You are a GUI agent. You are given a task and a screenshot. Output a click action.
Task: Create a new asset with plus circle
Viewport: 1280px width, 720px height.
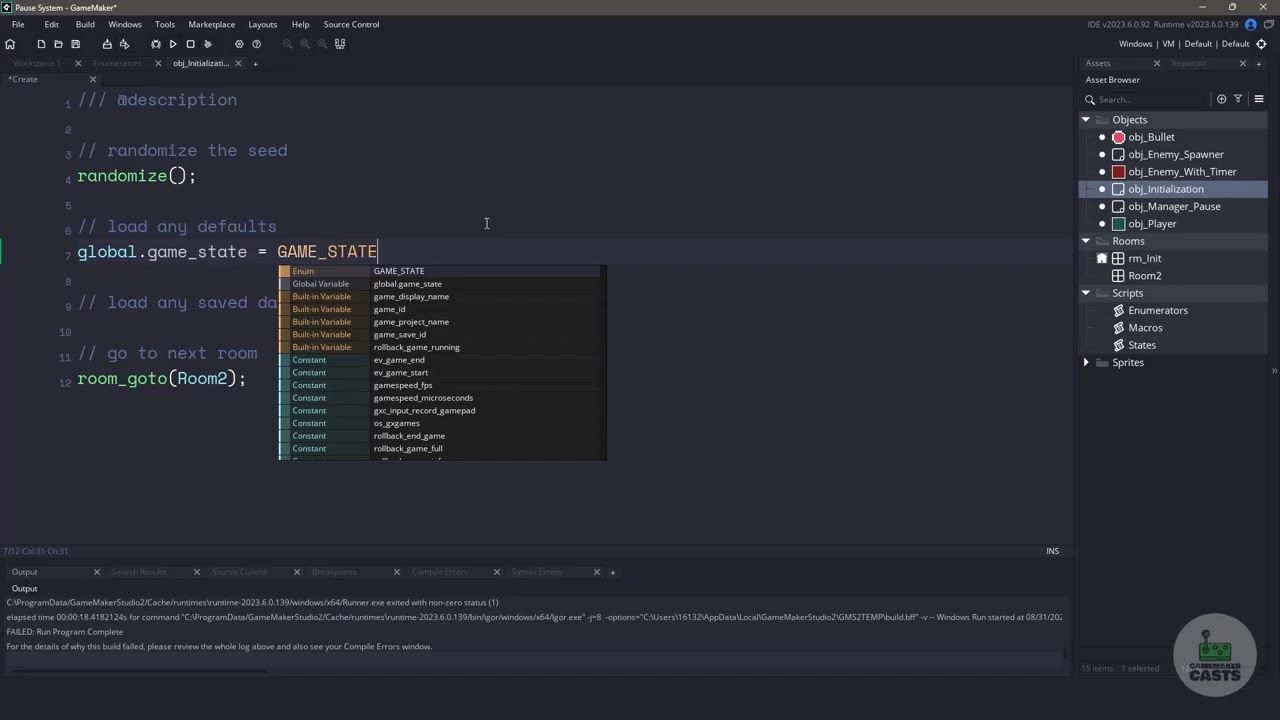pyautogui.click(x=1221, y=99)
